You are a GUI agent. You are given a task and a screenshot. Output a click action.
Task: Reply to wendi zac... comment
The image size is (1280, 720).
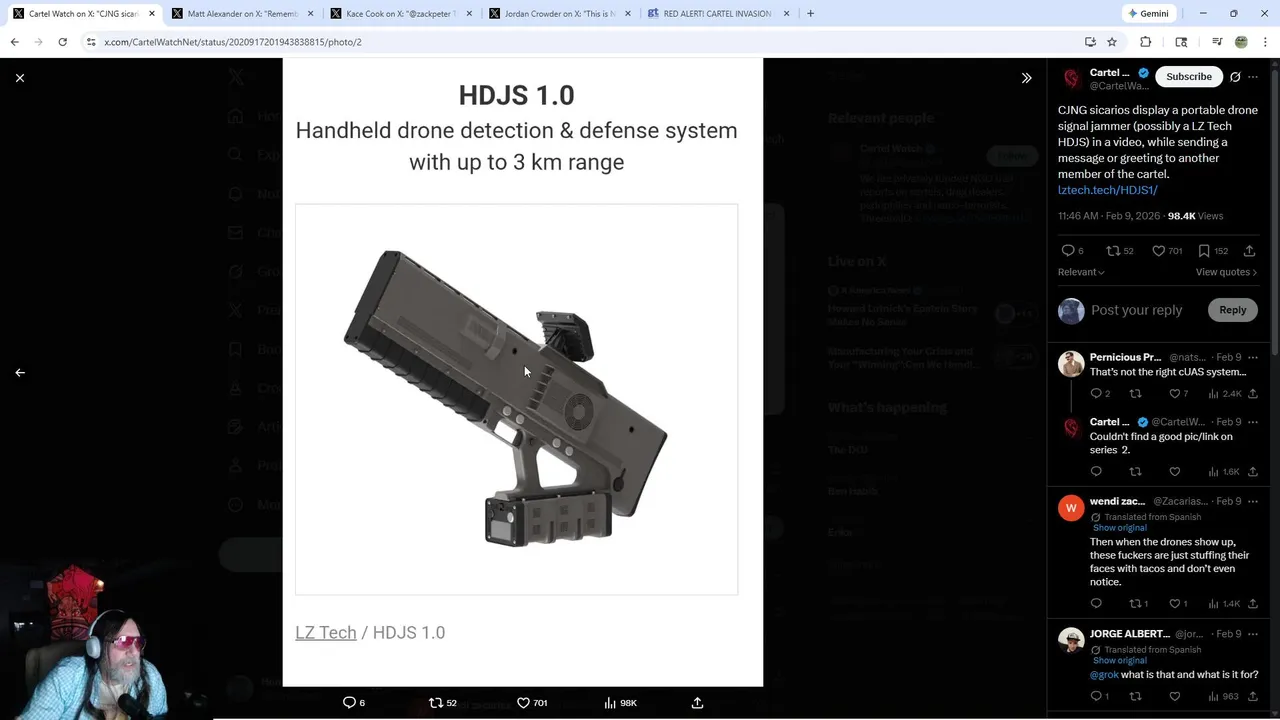(x=1096, y=604)
